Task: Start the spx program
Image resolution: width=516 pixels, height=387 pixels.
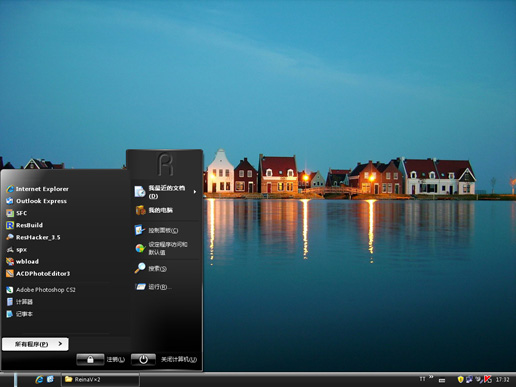Action: (17, 249)
